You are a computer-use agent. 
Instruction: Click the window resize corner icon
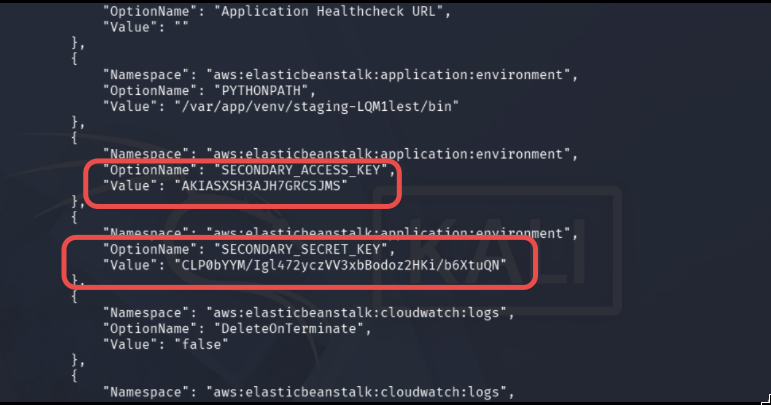(x=766, y=399)
